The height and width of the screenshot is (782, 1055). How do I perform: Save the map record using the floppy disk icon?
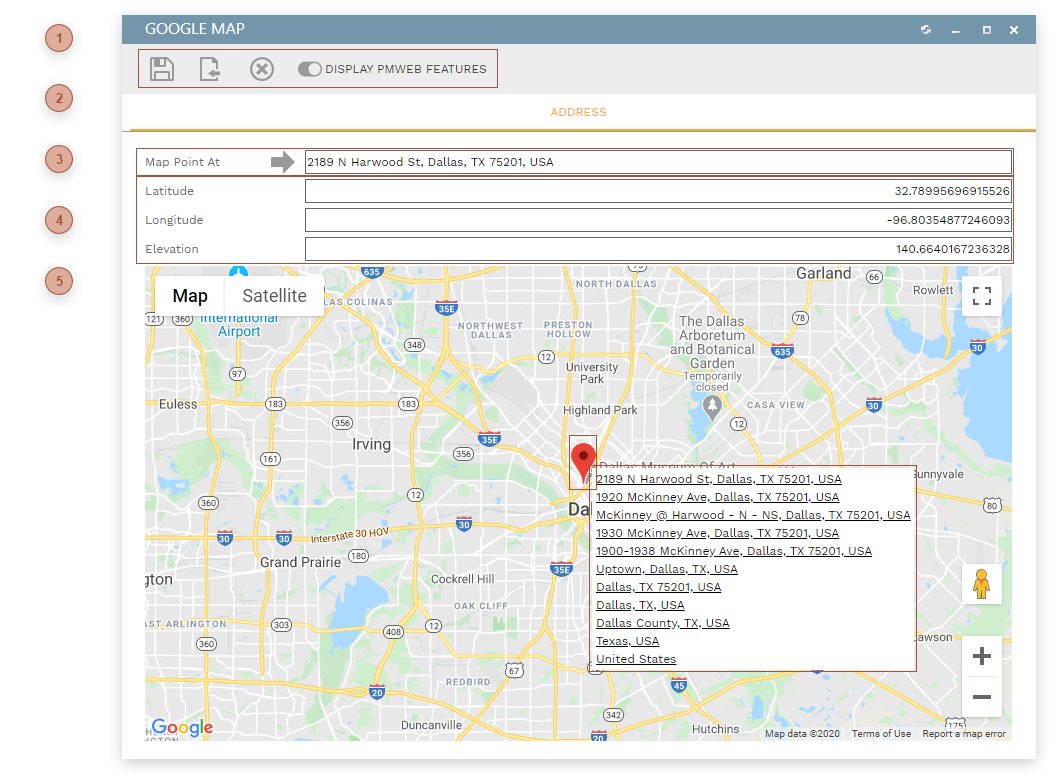pyautogui.click(x=161, y=68)
